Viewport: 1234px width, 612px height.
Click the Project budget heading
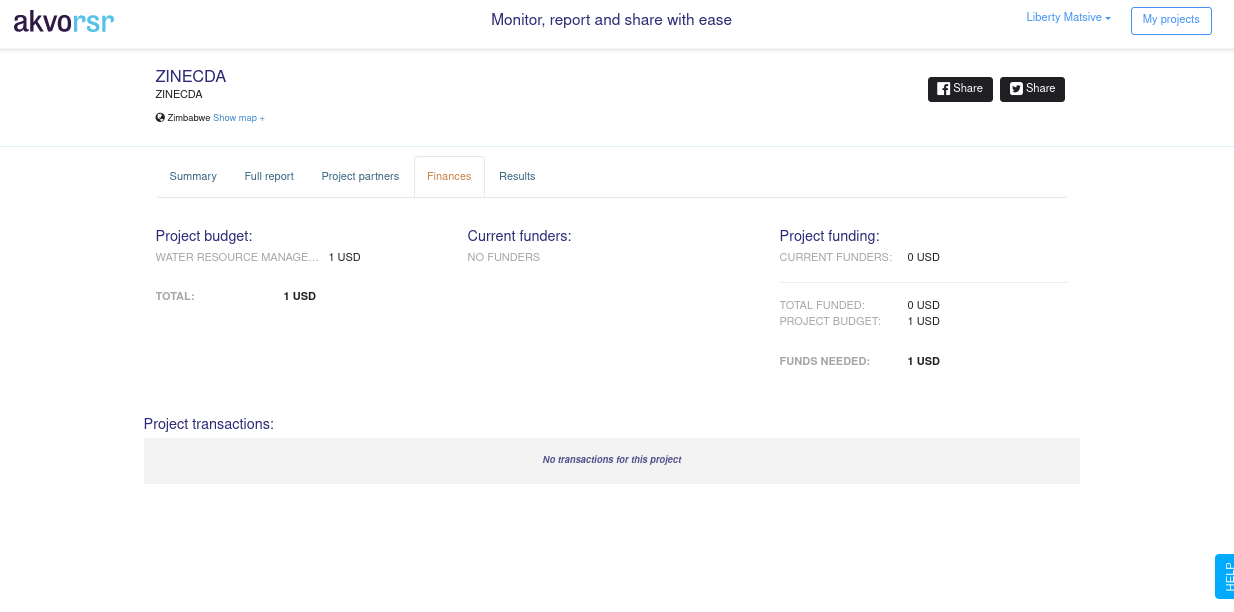point(204,236)
